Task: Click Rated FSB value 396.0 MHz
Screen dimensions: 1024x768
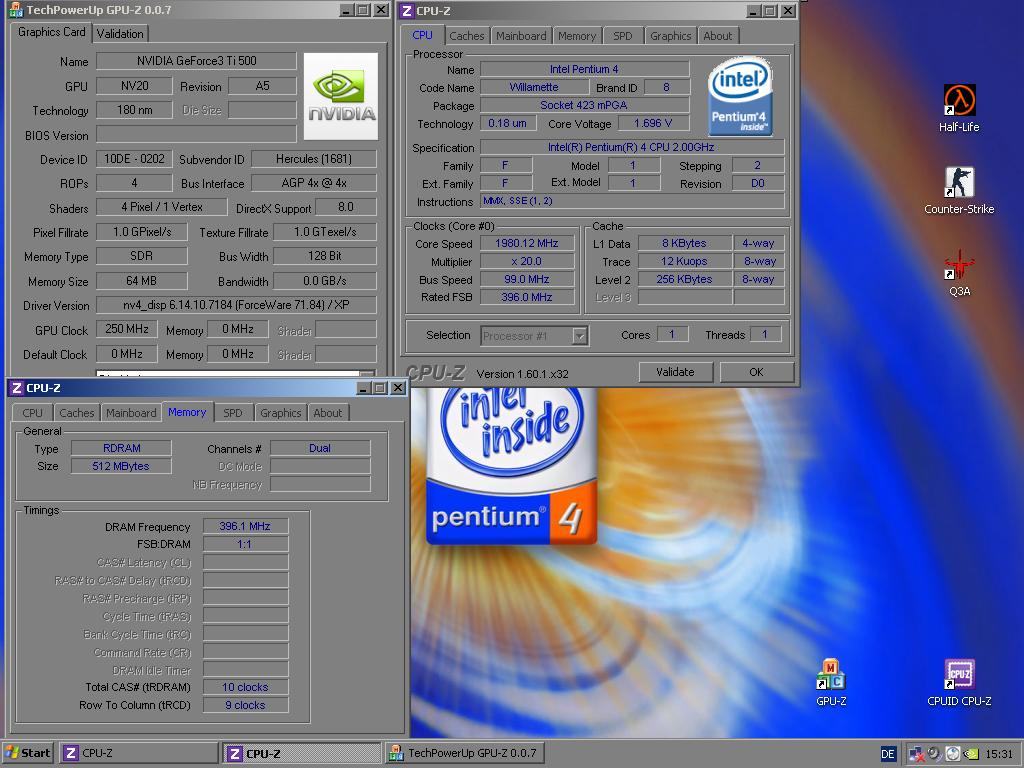Action: [526, 297]
